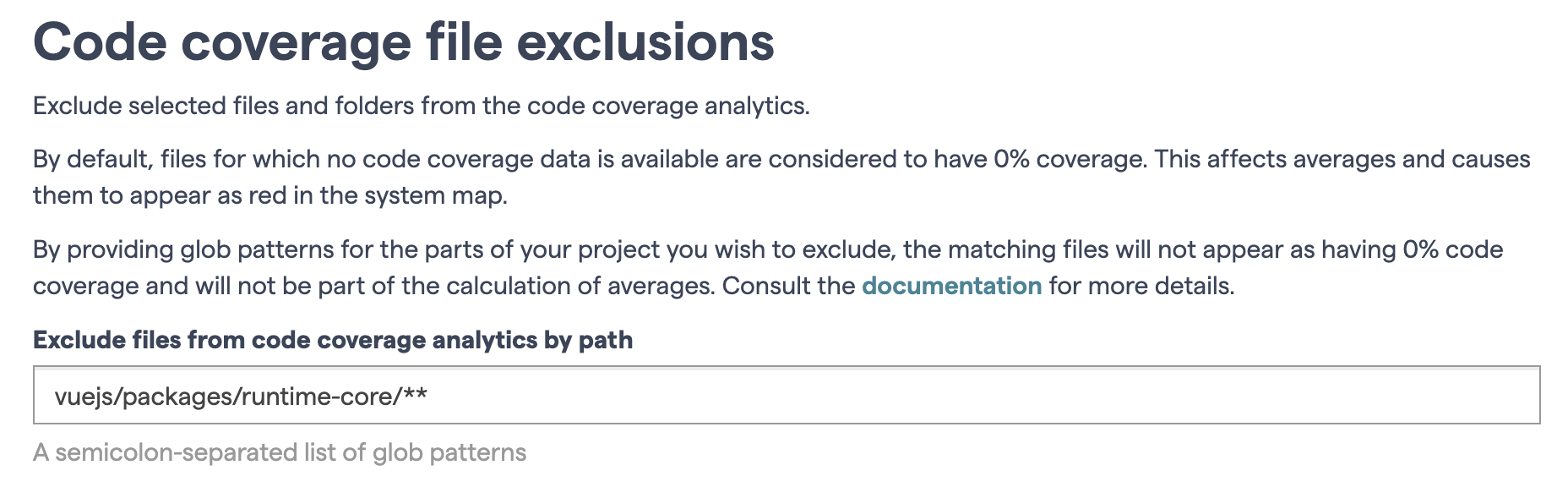Follow the documentation hyperlink for more details
Image resolution: width=1568 pixels, height=487 pixels.
[x=950, y=286]
